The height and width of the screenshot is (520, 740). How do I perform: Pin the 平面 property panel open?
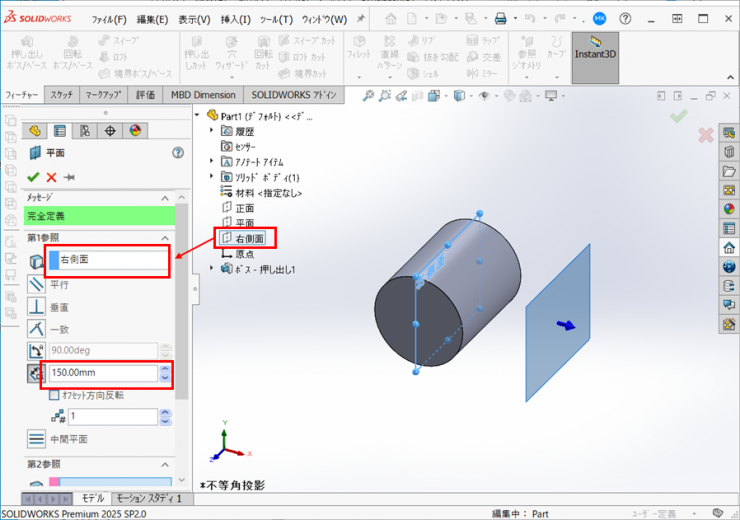69,177
